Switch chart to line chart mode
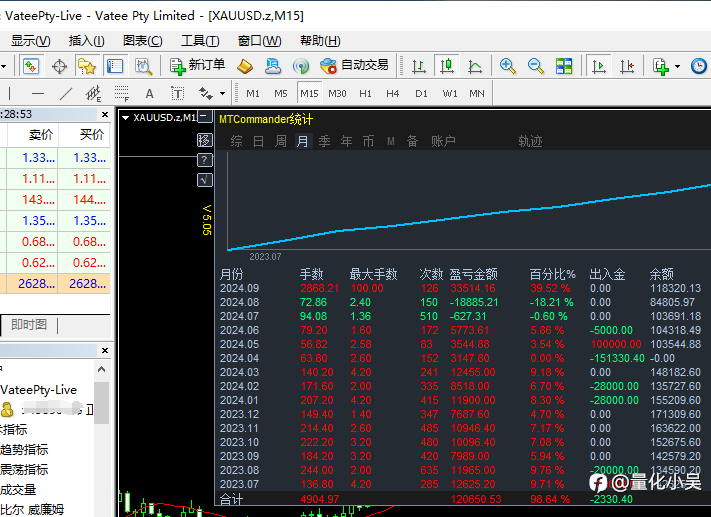The width and height of the screenshot is (711, 517). tap(475, 67)
